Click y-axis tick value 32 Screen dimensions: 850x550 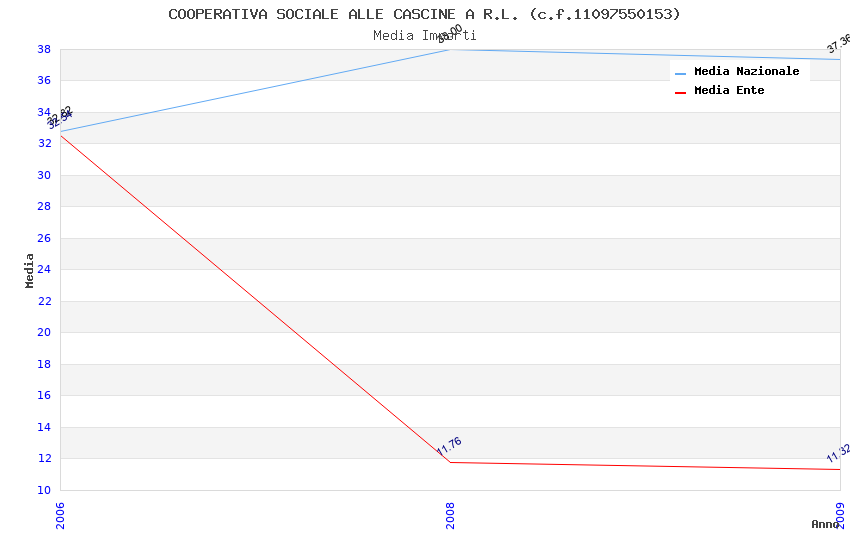(44, 144)
